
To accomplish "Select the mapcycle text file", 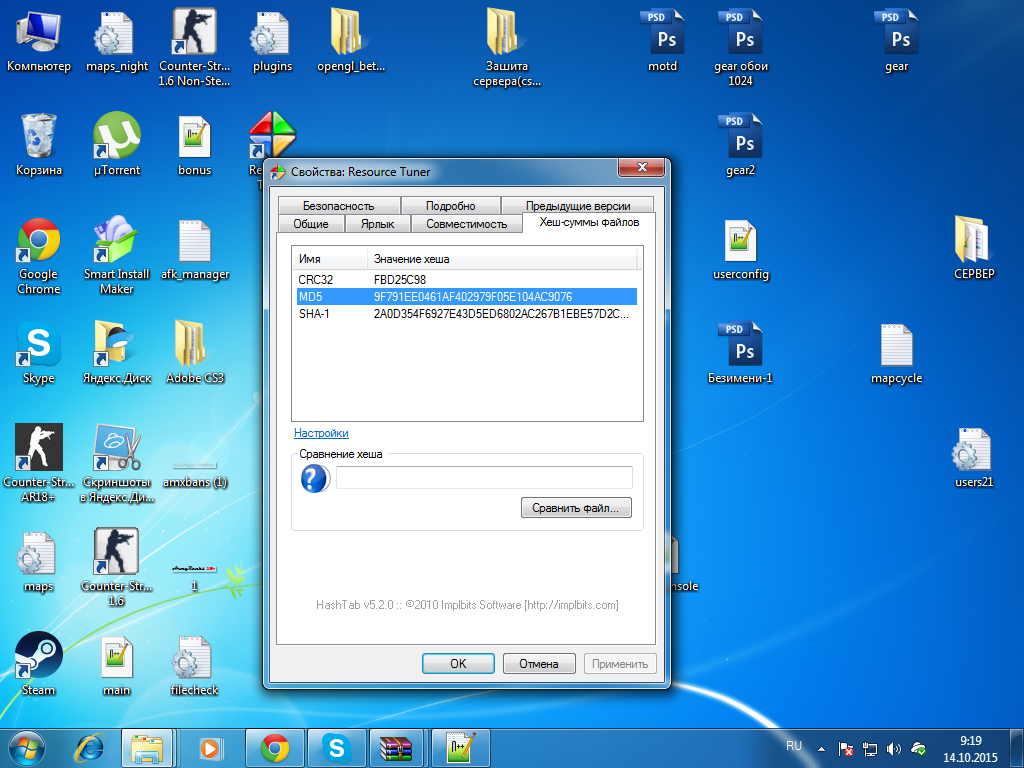I will (896, 353).
